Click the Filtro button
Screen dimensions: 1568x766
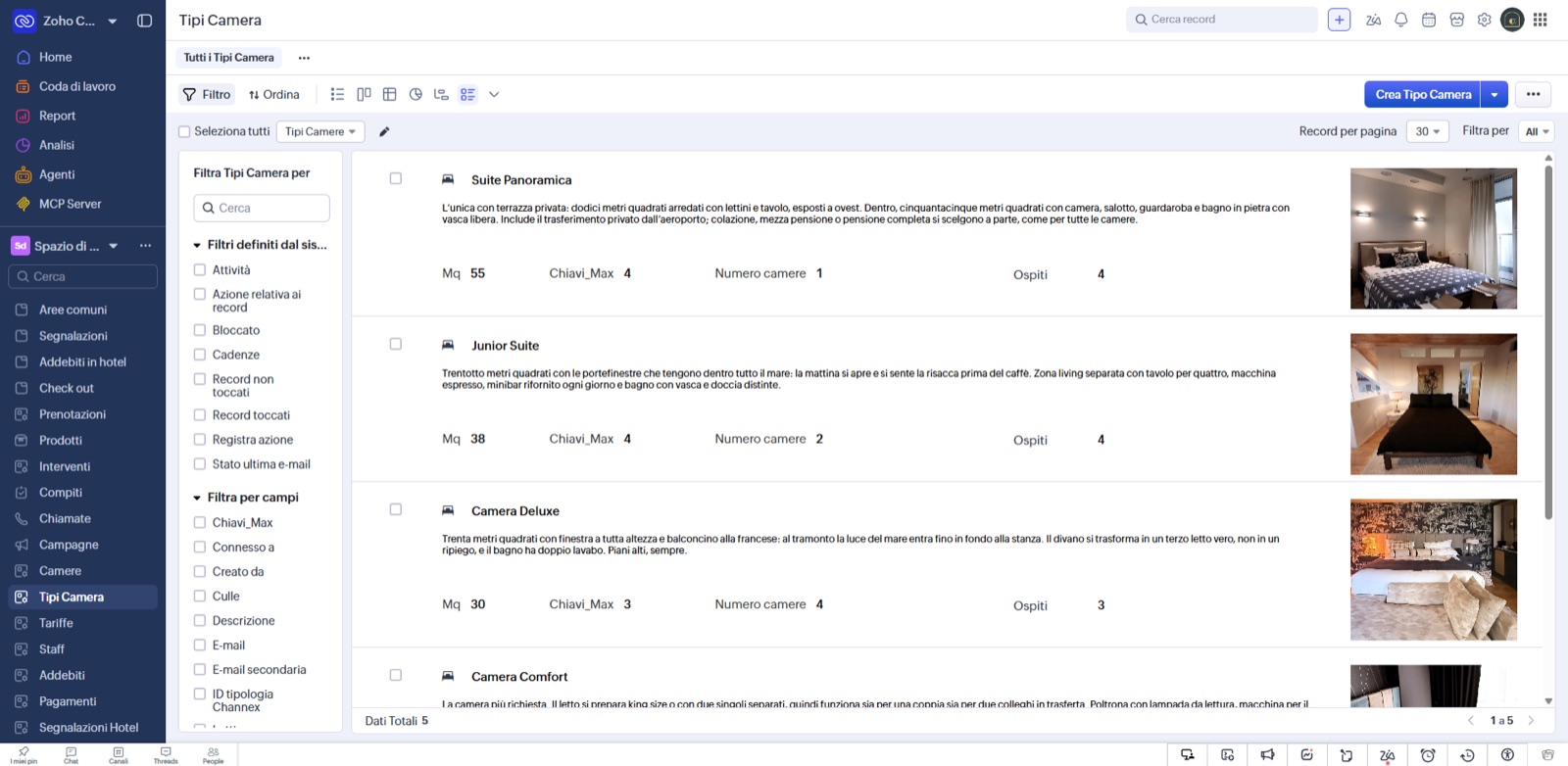pos(207,94)
